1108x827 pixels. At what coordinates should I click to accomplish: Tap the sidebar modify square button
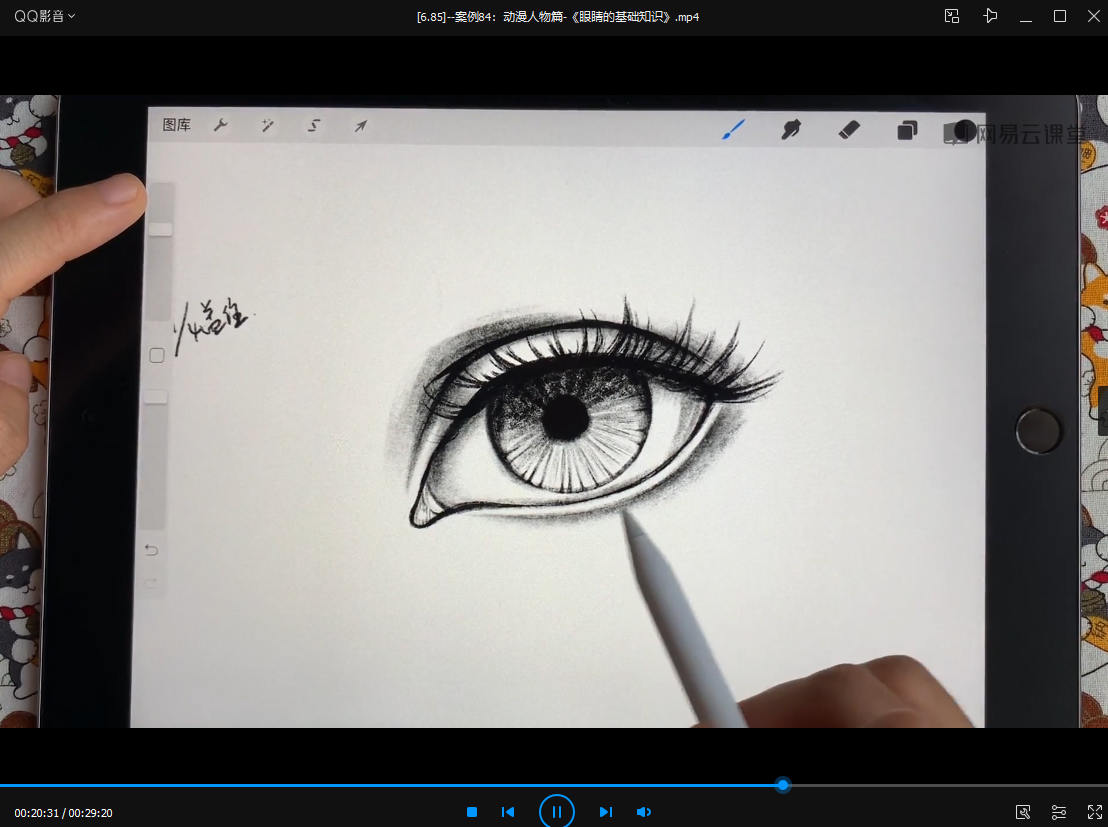[156, 354]
